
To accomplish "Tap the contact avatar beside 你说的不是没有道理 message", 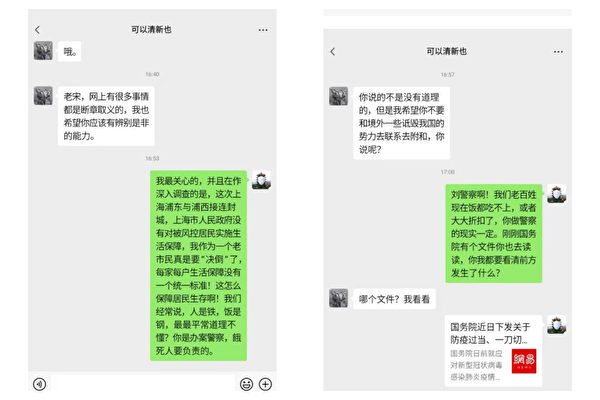I will [x=339, y=96].
